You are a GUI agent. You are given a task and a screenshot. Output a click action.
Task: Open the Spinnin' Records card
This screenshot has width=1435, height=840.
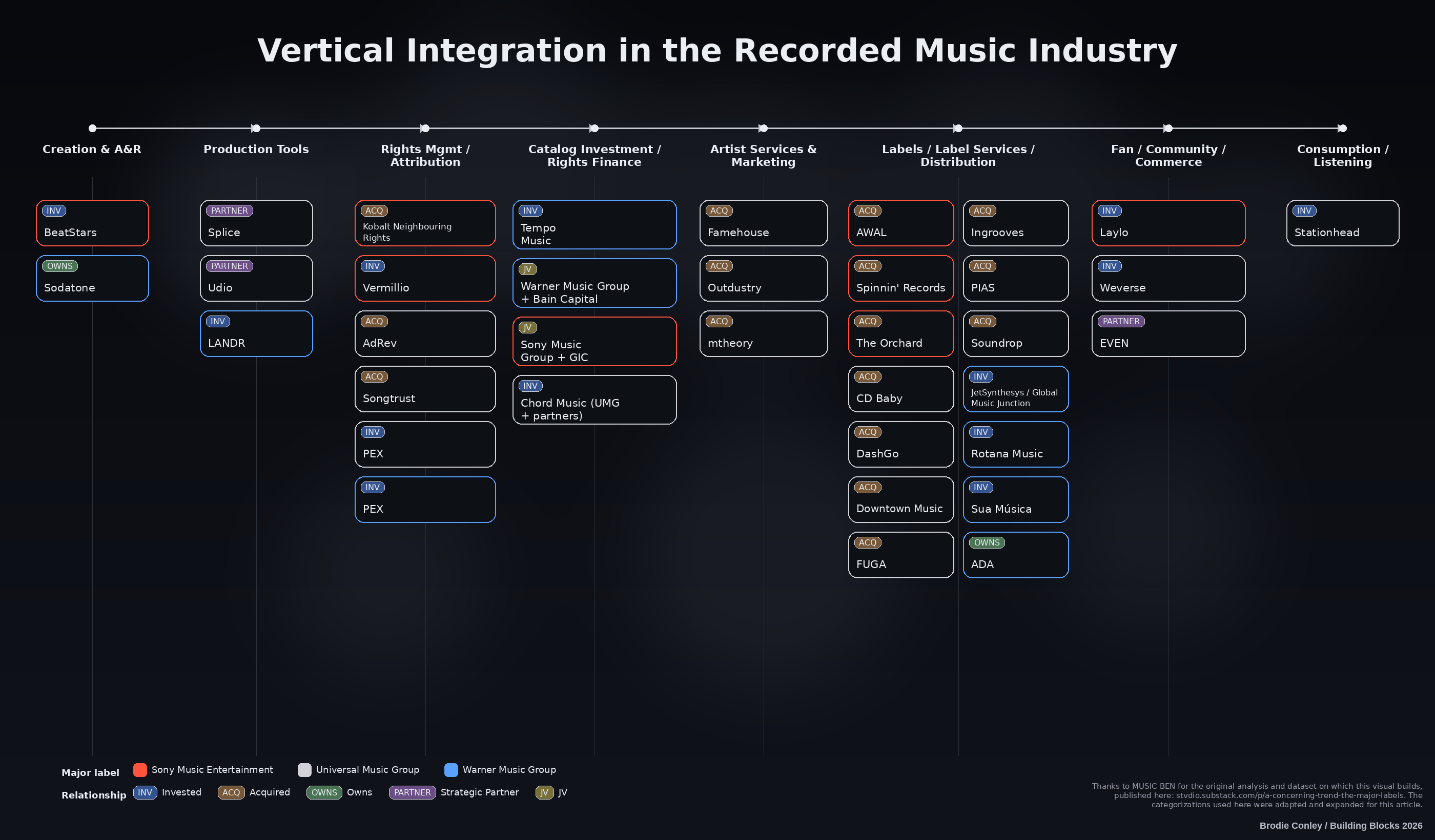tap(900, 279)
